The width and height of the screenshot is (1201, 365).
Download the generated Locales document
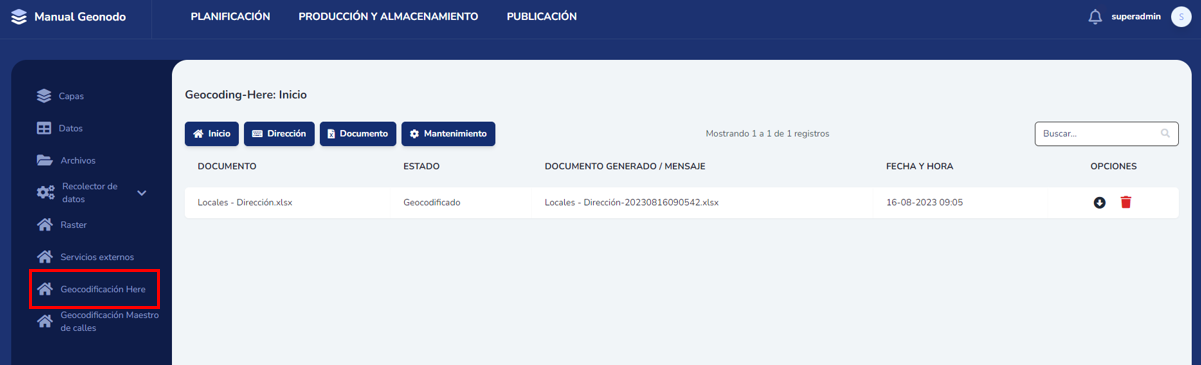(x=1099, y=203)
